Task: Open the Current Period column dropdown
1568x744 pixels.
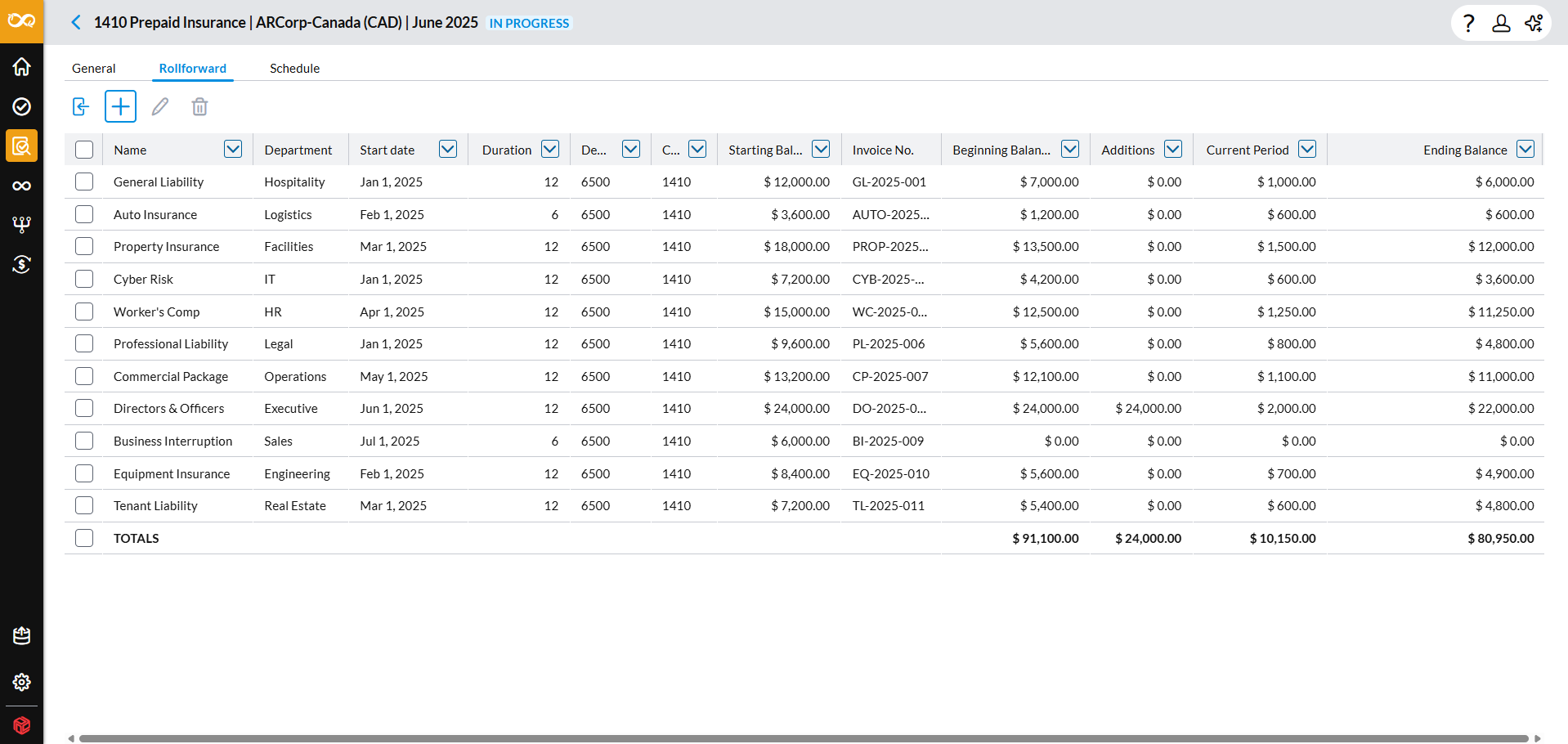Action: click(x=1307, y=149)
